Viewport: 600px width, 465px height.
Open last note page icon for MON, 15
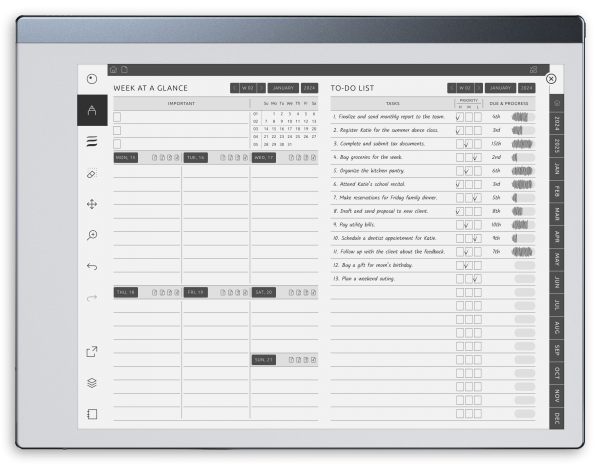pyautogui.click(x=176, y=158)
